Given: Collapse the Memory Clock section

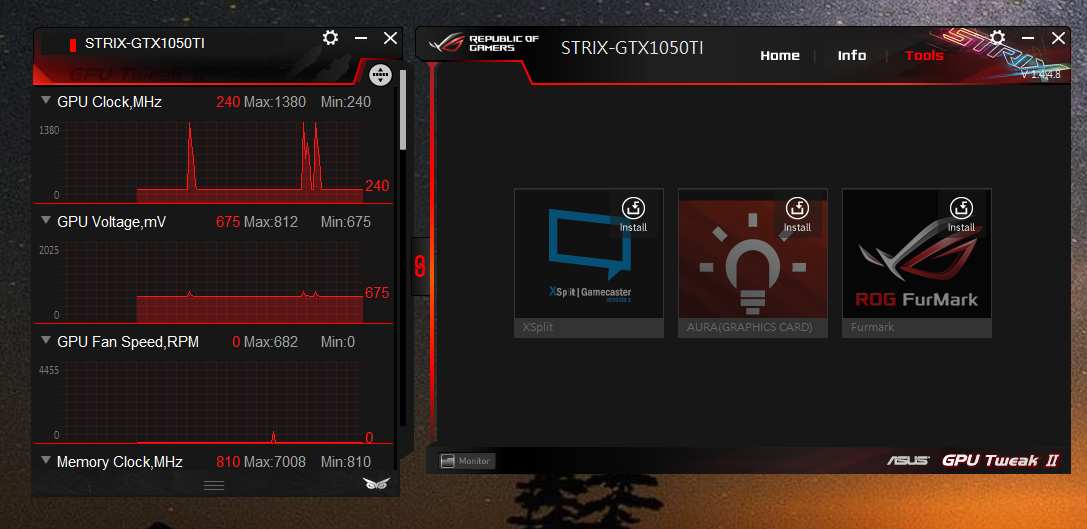Looking at the screenshot, I should click(46, 460).
